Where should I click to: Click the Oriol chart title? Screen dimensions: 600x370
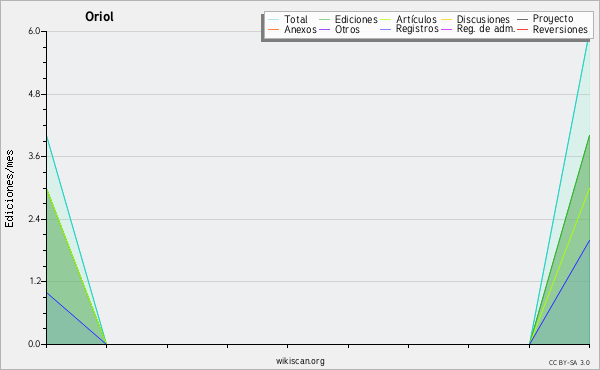tap(99, 16)
